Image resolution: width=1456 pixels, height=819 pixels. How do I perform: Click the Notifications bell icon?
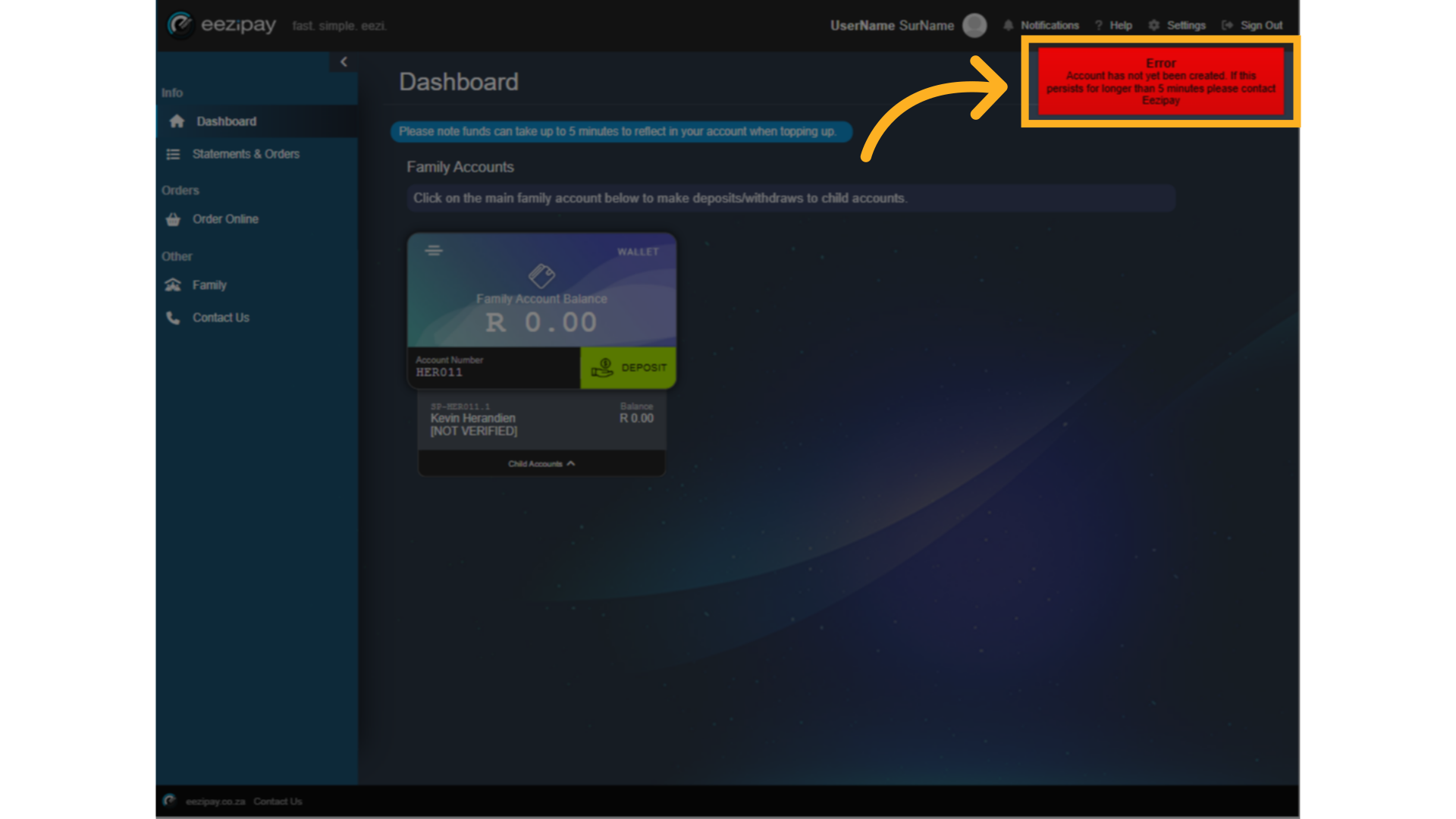tap(1008, 25)
